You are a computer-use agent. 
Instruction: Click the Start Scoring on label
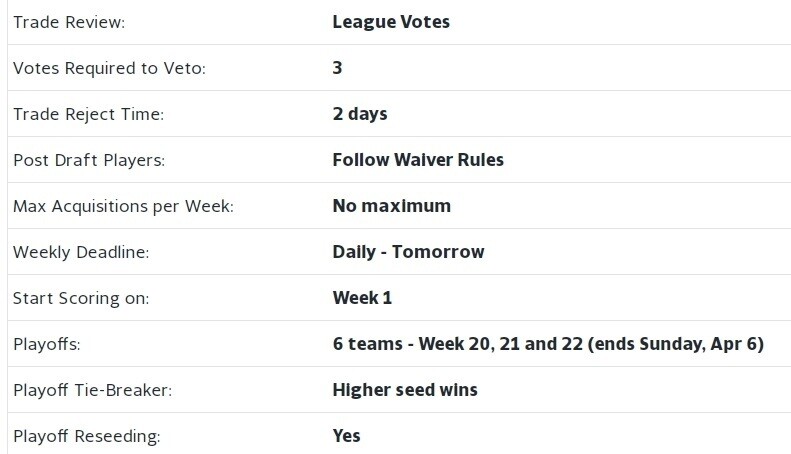[x=81, y=298]
